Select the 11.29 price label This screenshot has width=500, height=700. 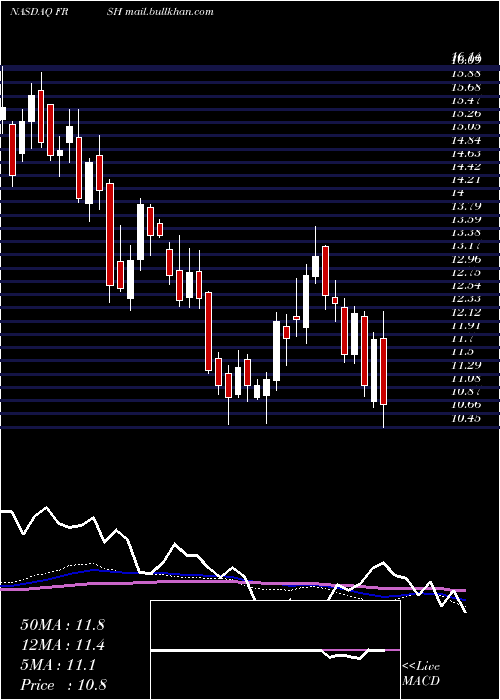pos(466,365)
